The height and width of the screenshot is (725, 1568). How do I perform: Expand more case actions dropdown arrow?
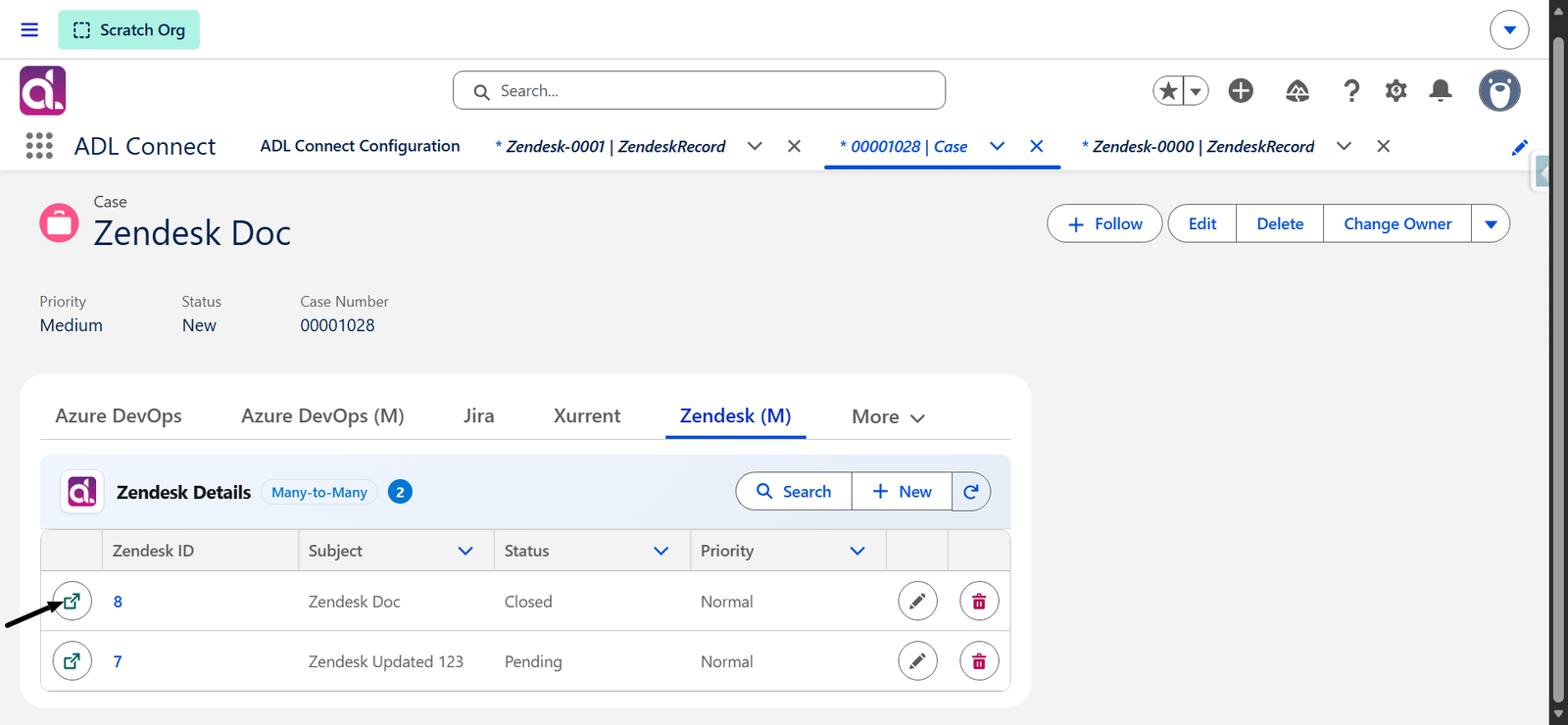(x=1491, y=223)
